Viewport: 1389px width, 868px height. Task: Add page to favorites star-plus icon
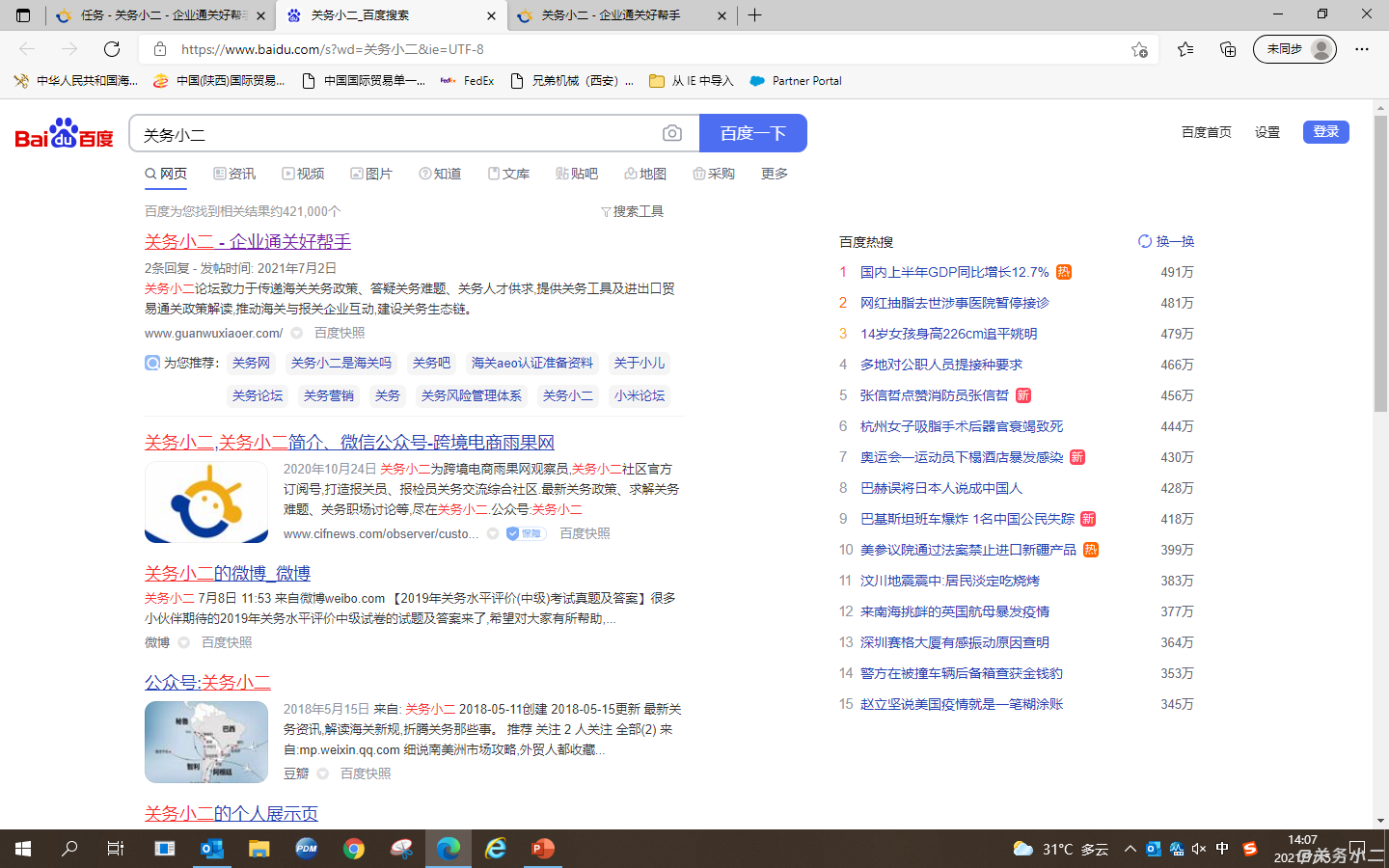1139,49
